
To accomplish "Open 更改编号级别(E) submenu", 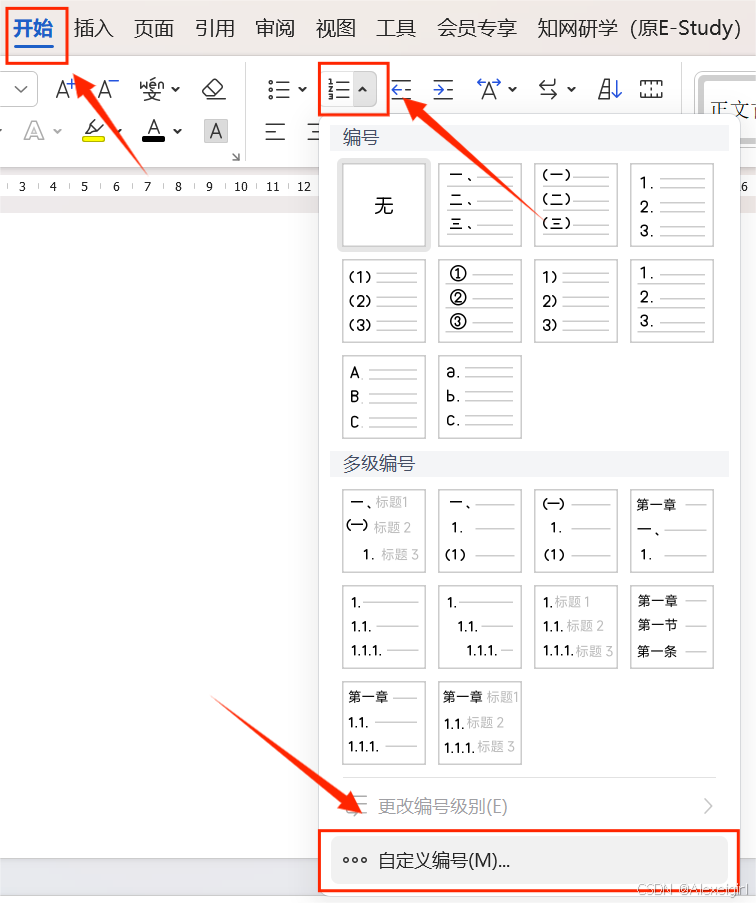I will pyautogui.click(x=530, y=806).
